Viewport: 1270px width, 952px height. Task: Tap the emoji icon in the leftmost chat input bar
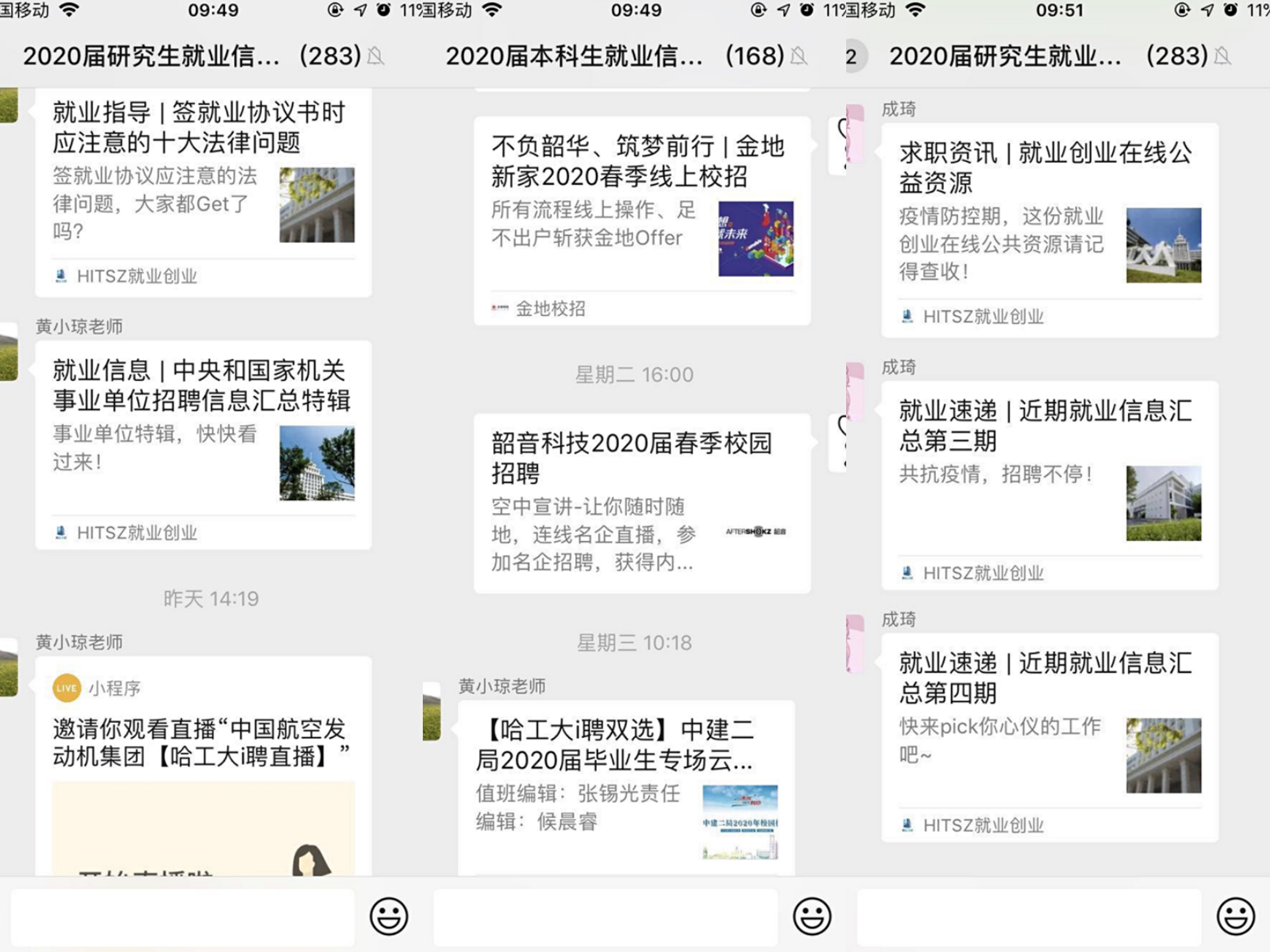(x=389, y=917)
